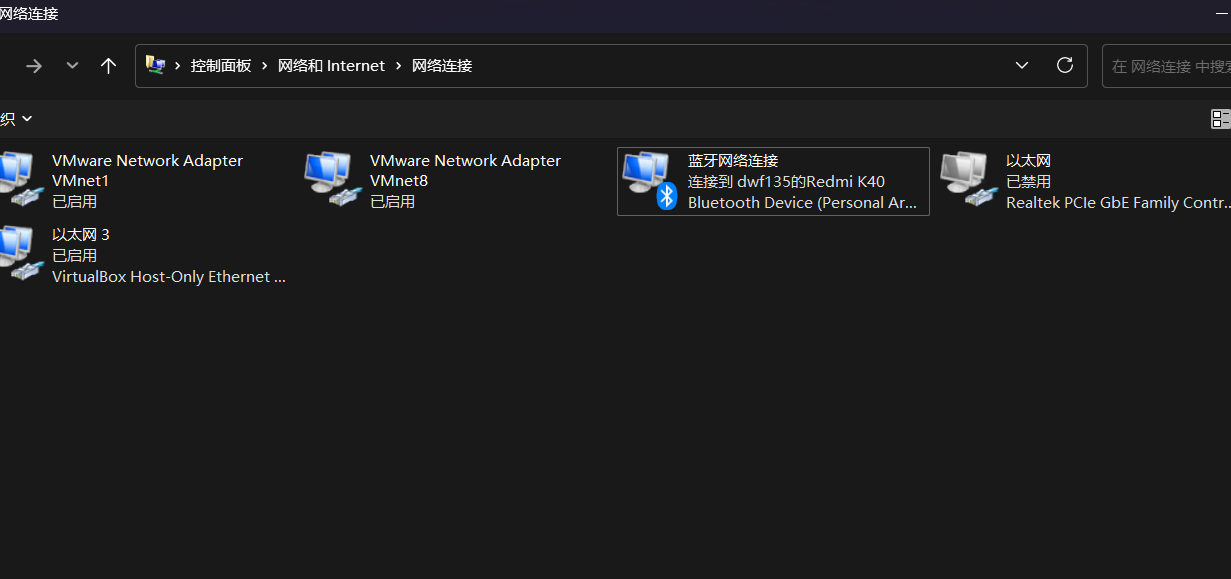Click the control panel icon in address bar
This screenshot has height=579, width=1231.
(155, 65)
